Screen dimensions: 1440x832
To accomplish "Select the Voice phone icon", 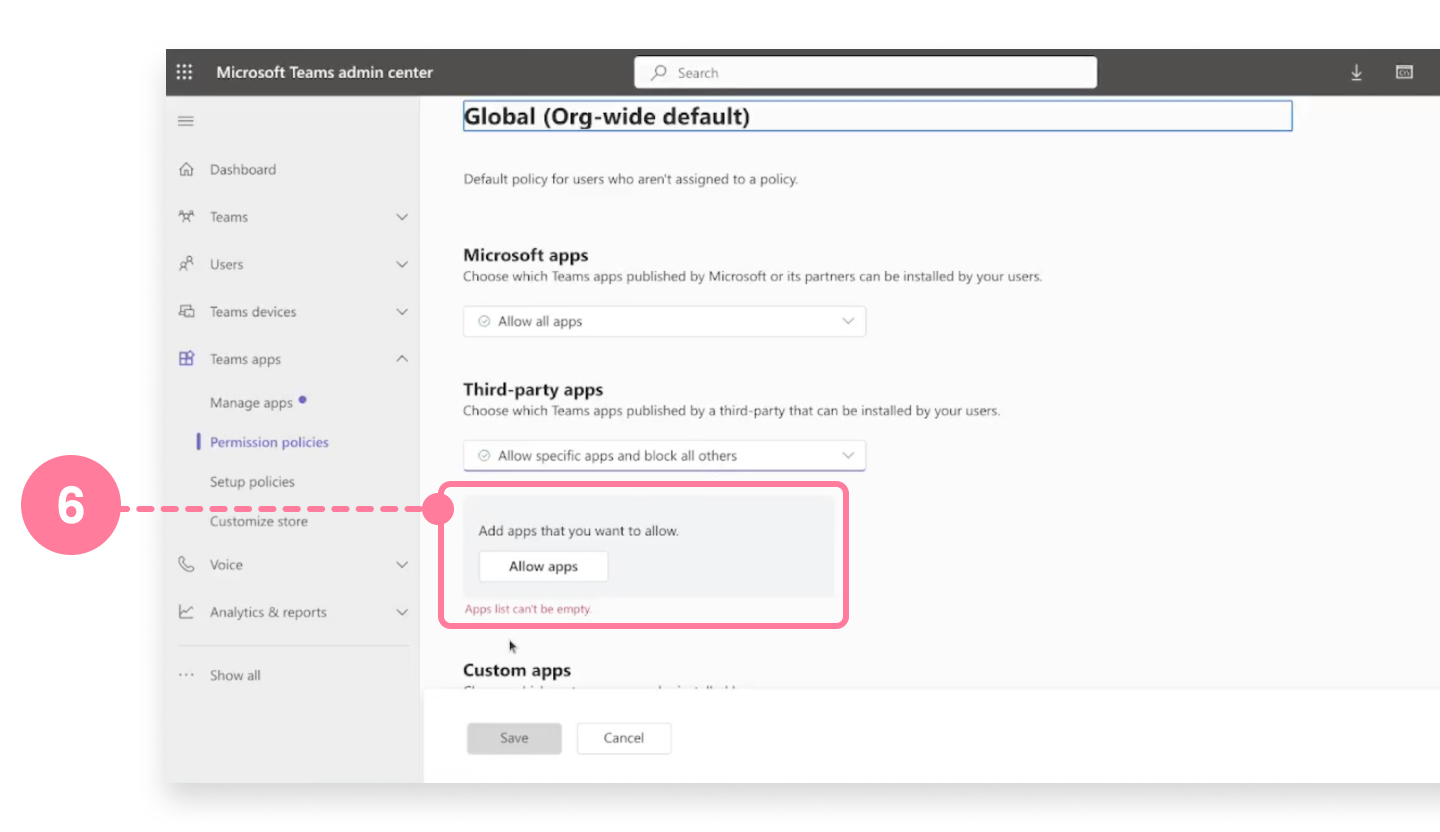I will [186, 564].
